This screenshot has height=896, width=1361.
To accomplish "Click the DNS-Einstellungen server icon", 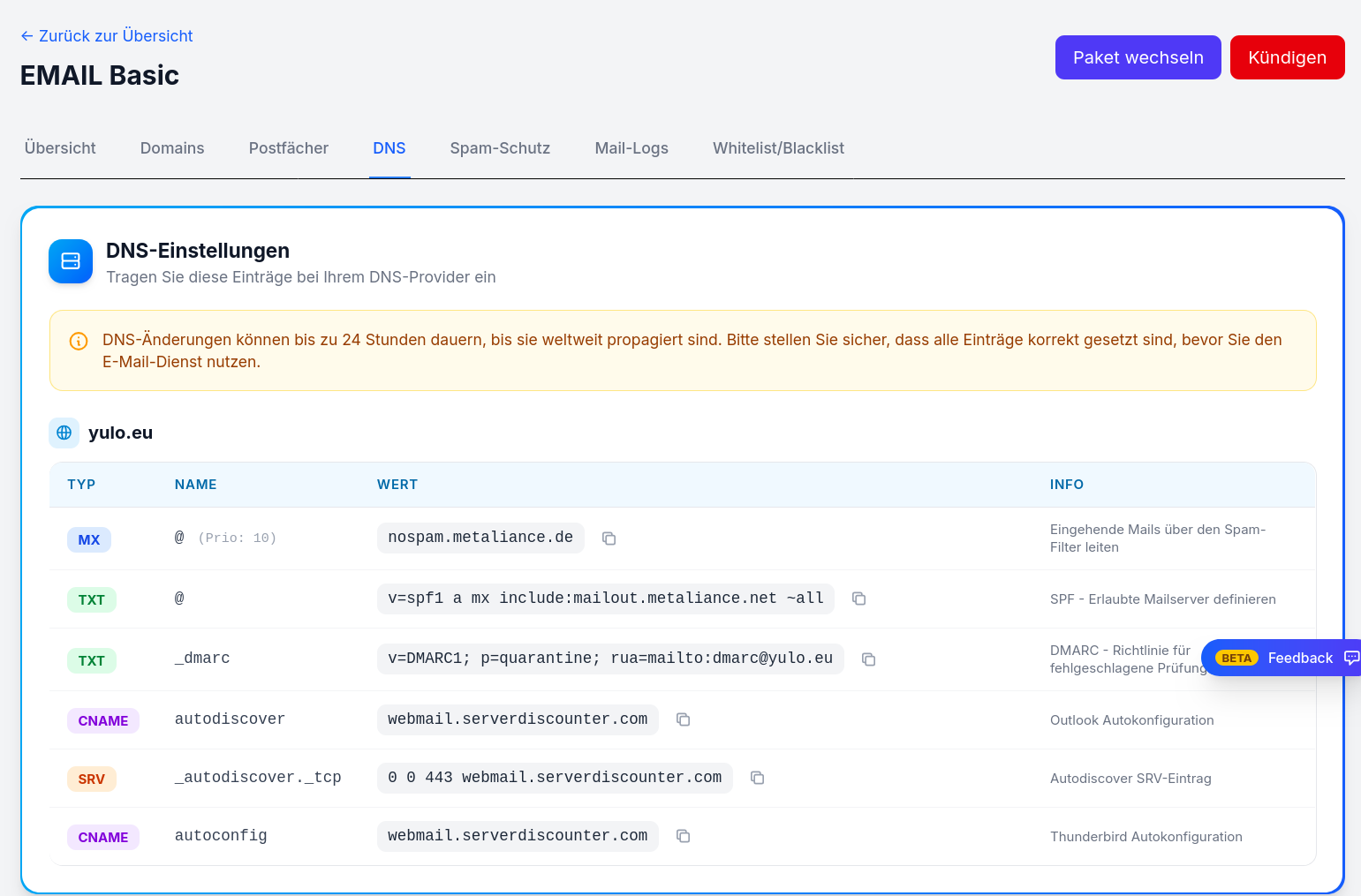I will 71,261.
